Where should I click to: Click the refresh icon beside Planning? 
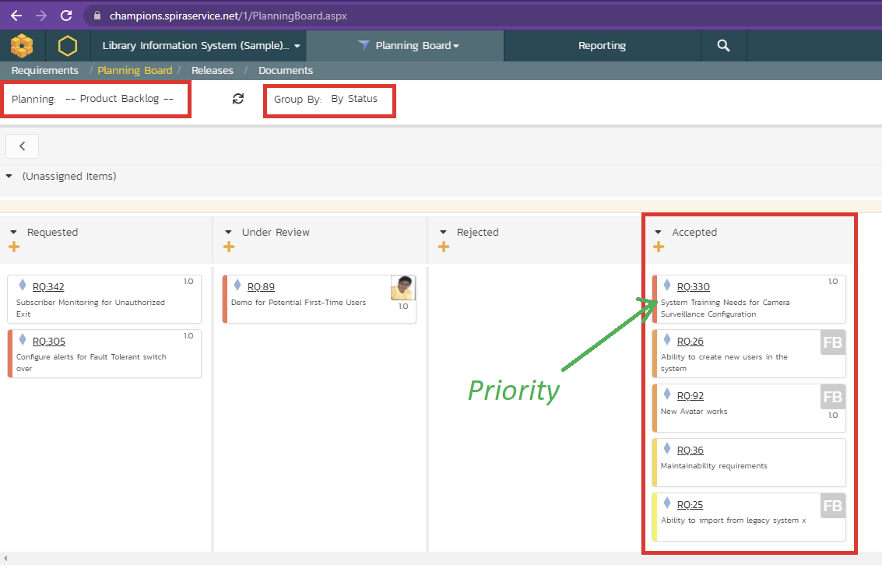point(238,99)
